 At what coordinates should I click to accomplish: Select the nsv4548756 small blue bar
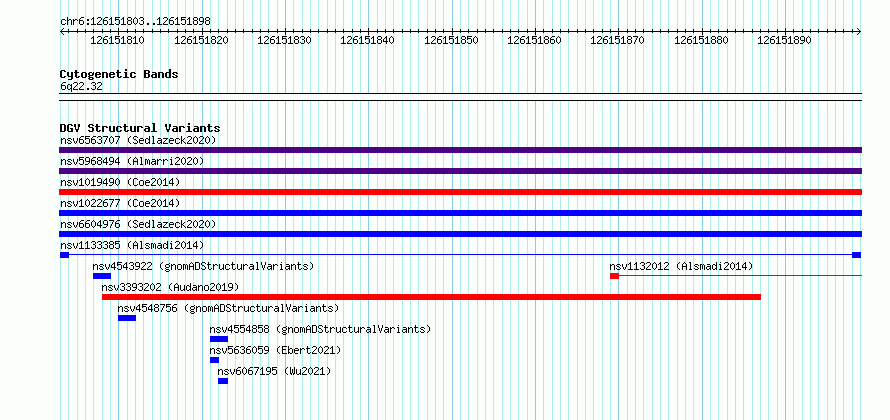127,318
